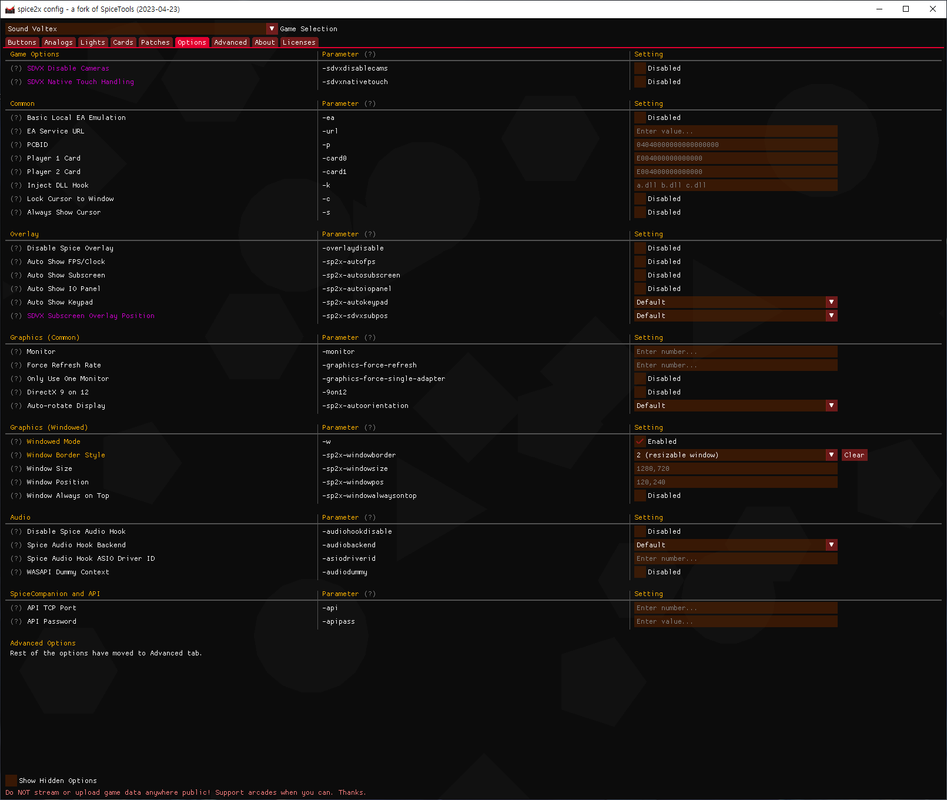
Task: Switch to the Analogs tab
Action: pyautogui.click(x=58, y=42)
